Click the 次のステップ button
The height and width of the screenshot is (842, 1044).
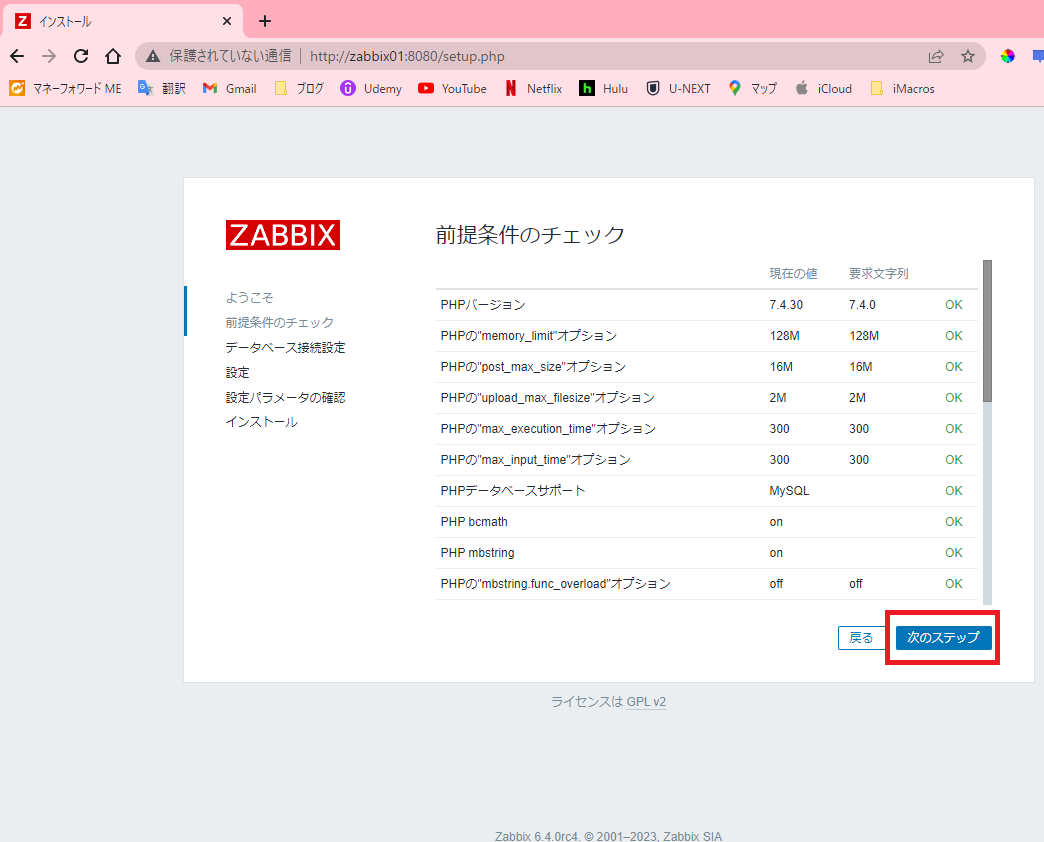pyautogui.click(x=941, y=637)
